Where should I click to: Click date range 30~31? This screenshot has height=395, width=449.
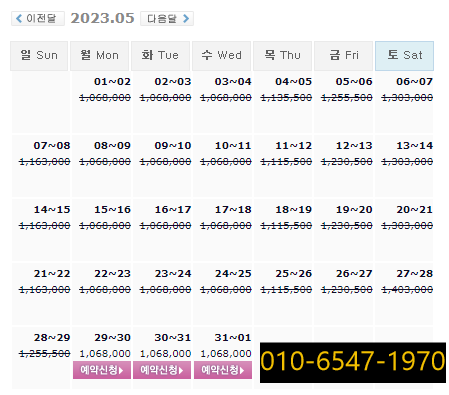173,338
